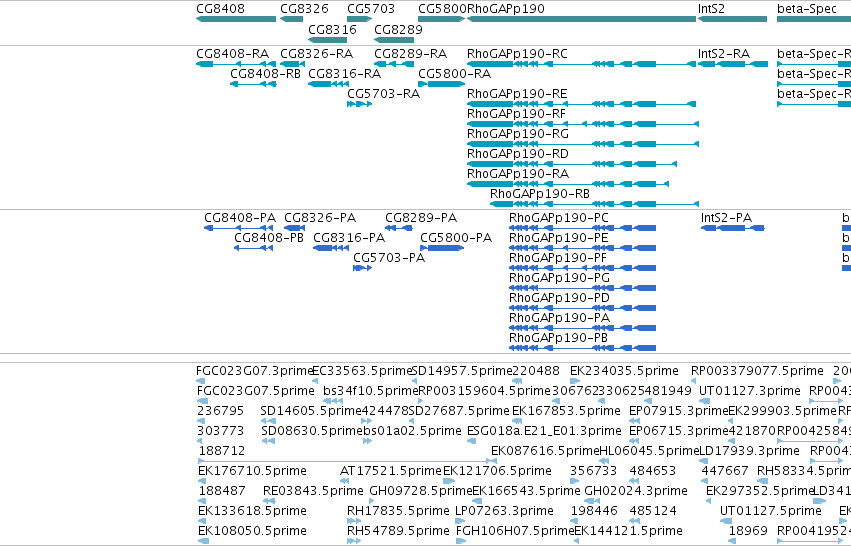This screenshot has width=851, height=546.
Task: Click transcript CG8316-RA
Action: coord(328,84)
